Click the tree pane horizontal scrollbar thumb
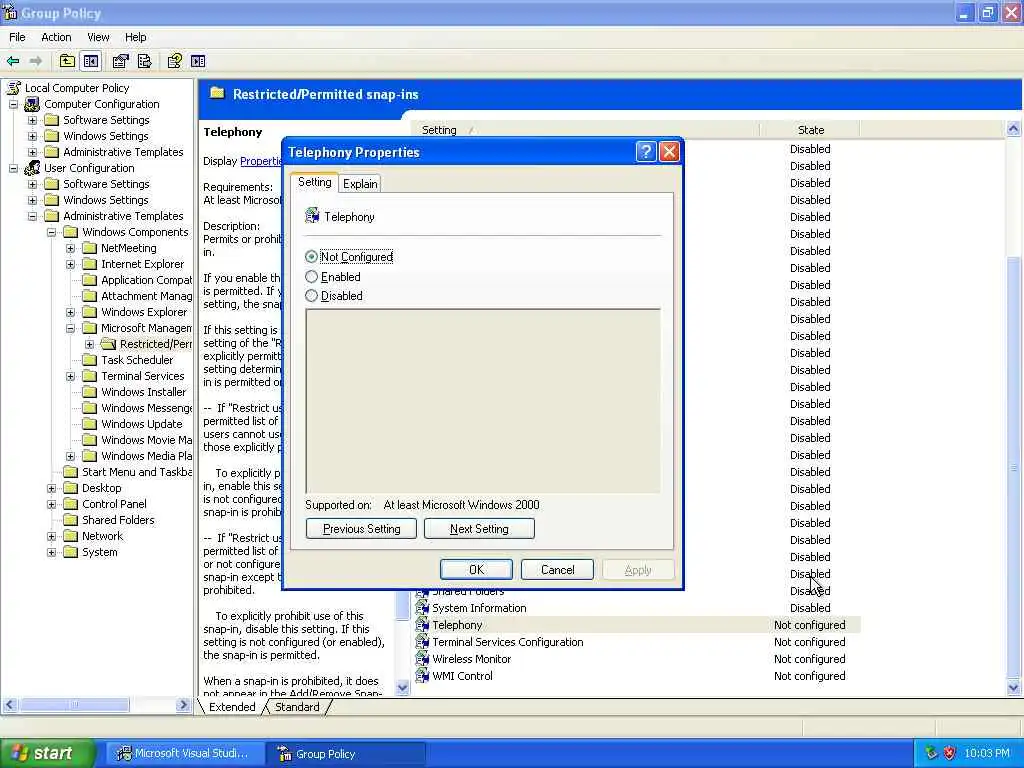Image resolution: width=1024 pixels, height=768 pixels. pyautogui.click(x=74, y=705)
